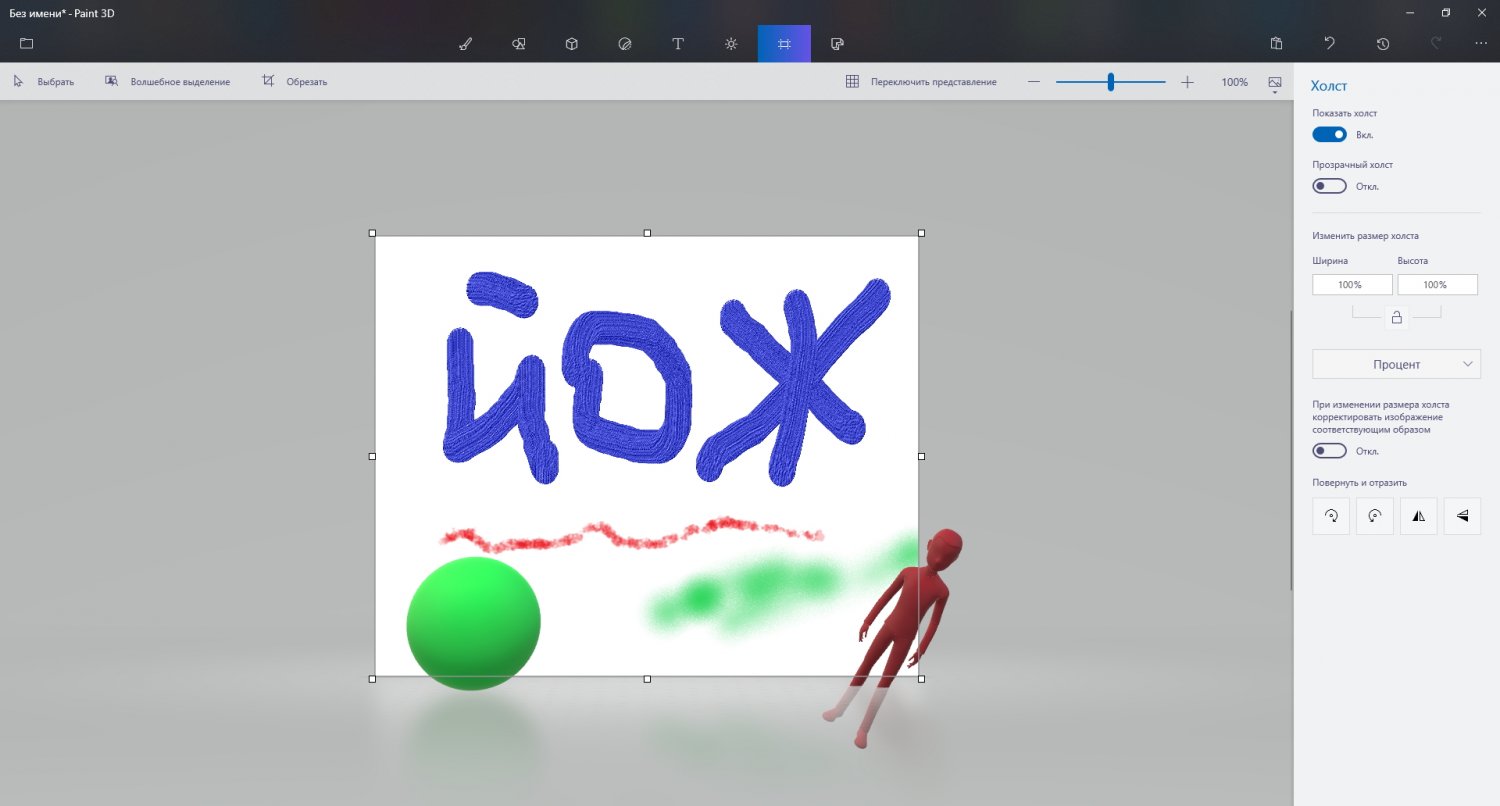The image size is (1500, 806).
Task: Click the Обрезать crop tool
Action: [x=294, y=82]
